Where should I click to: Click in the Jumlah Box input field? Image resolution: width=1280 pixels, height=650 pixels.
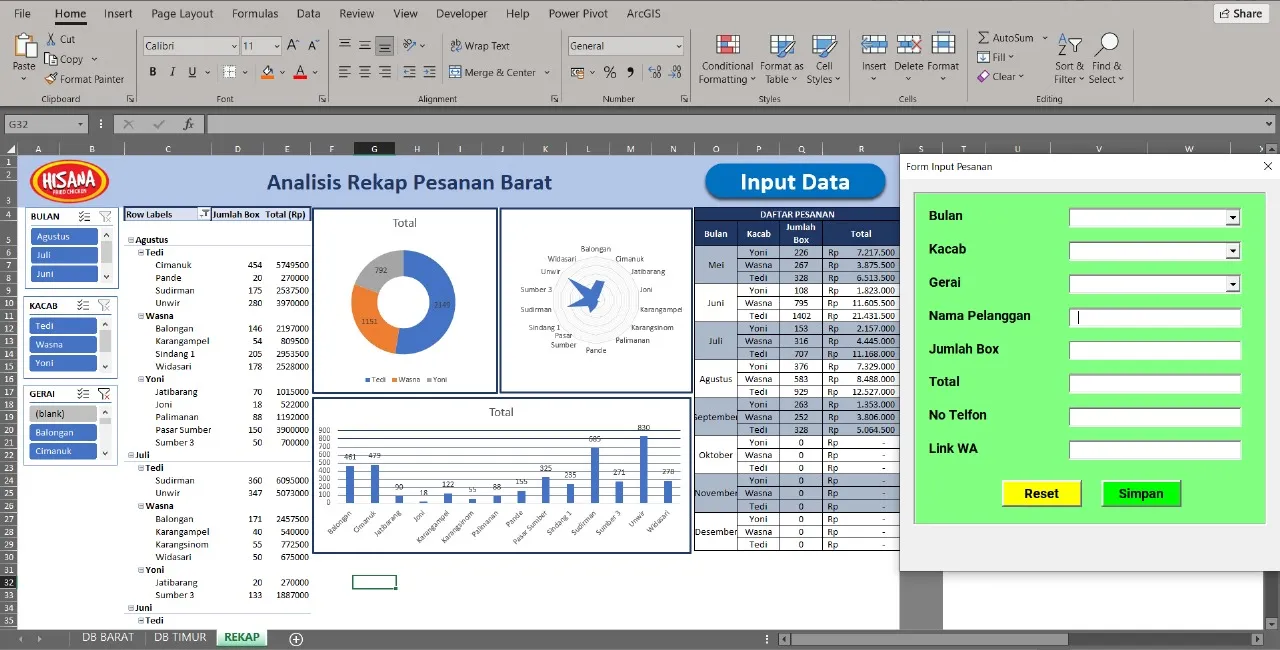1155,350
